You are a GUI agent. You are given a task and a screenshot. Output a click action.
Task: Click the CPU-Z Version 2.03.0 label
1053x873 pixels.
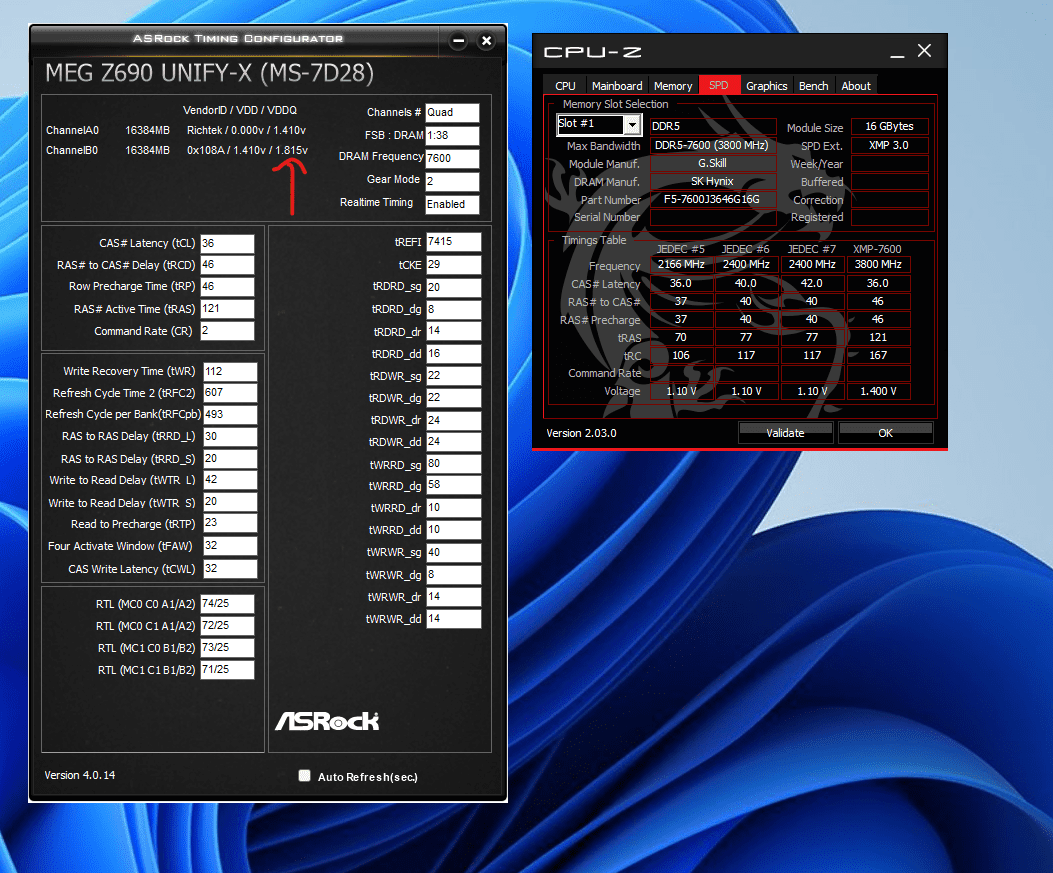click(581, 433)
